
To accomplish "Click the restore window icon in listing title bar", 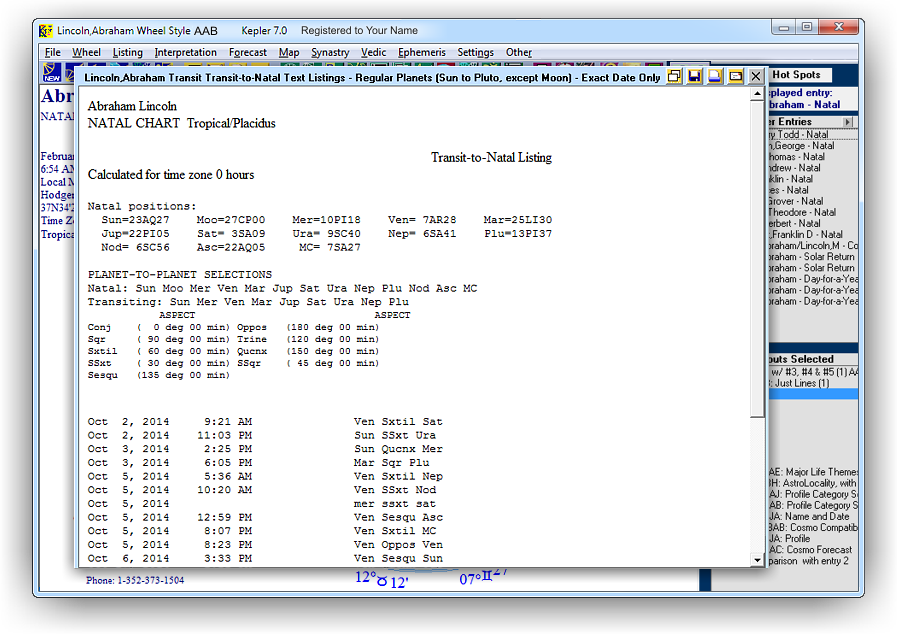I will (675, 76).
